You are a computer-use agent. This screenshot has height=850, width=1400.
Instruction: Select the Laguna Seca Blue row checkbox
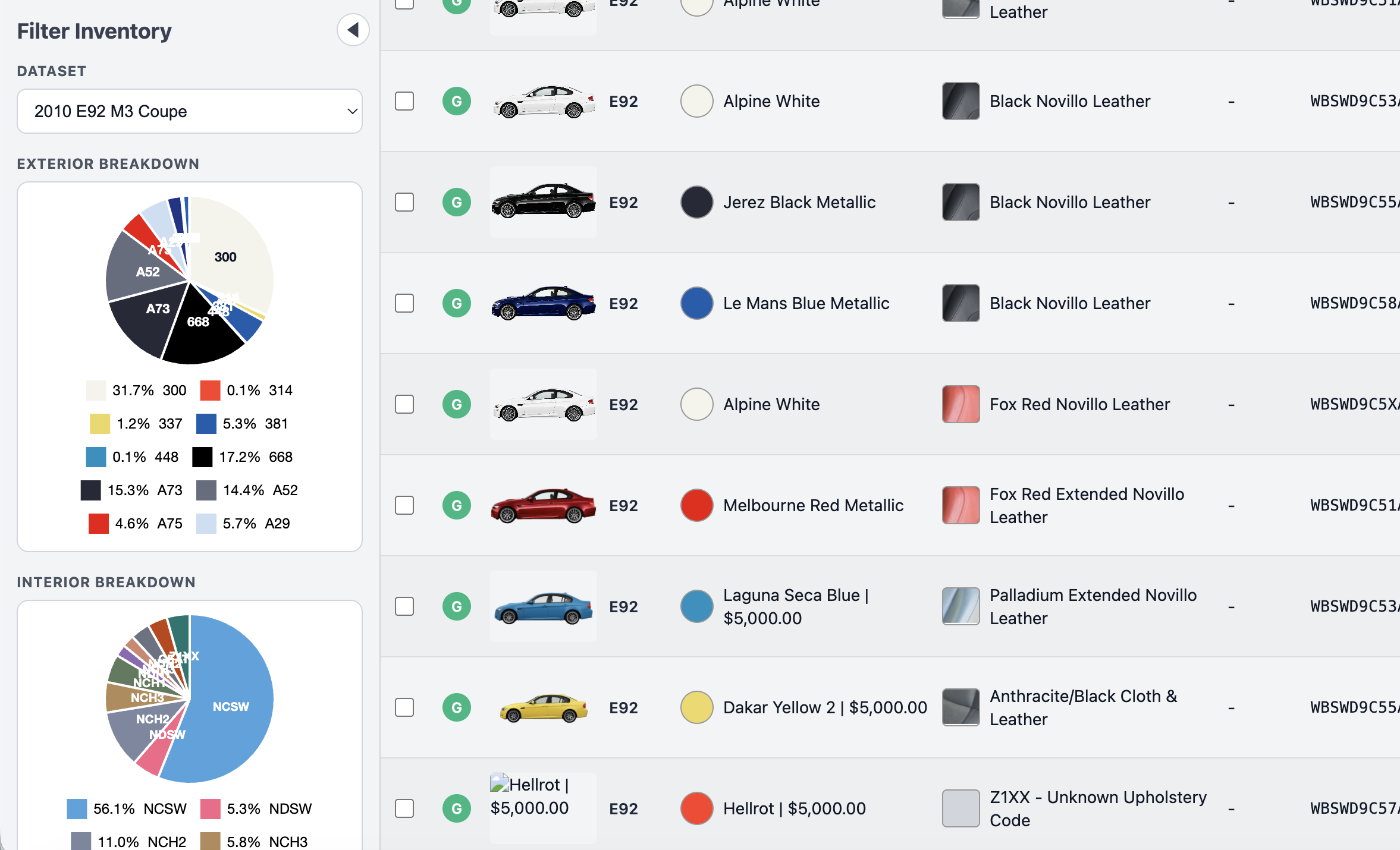pyautogui.click(x=404, y=606)
